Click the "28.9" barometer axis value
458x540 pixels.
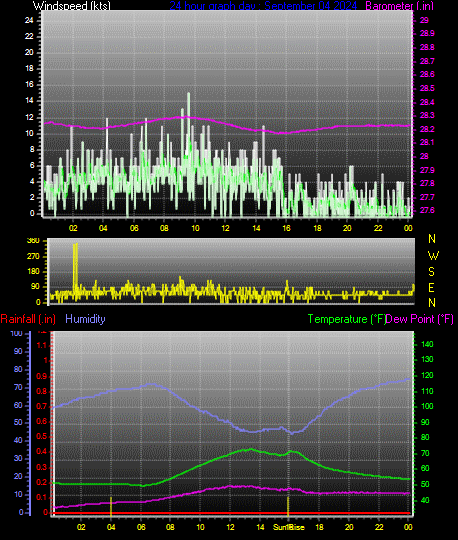pos(427,33)
